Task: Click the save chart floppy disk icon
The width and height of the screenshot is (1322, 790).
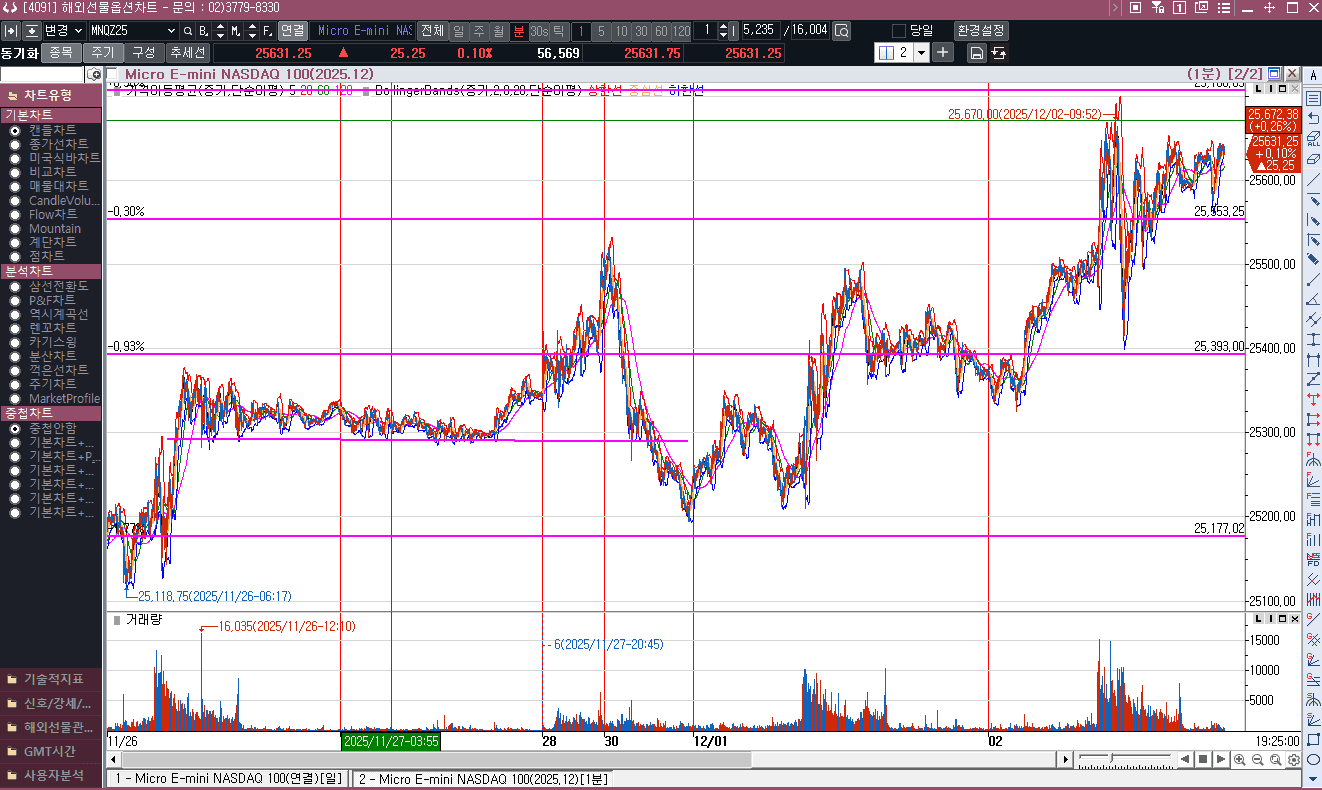Action: point(977,53)
